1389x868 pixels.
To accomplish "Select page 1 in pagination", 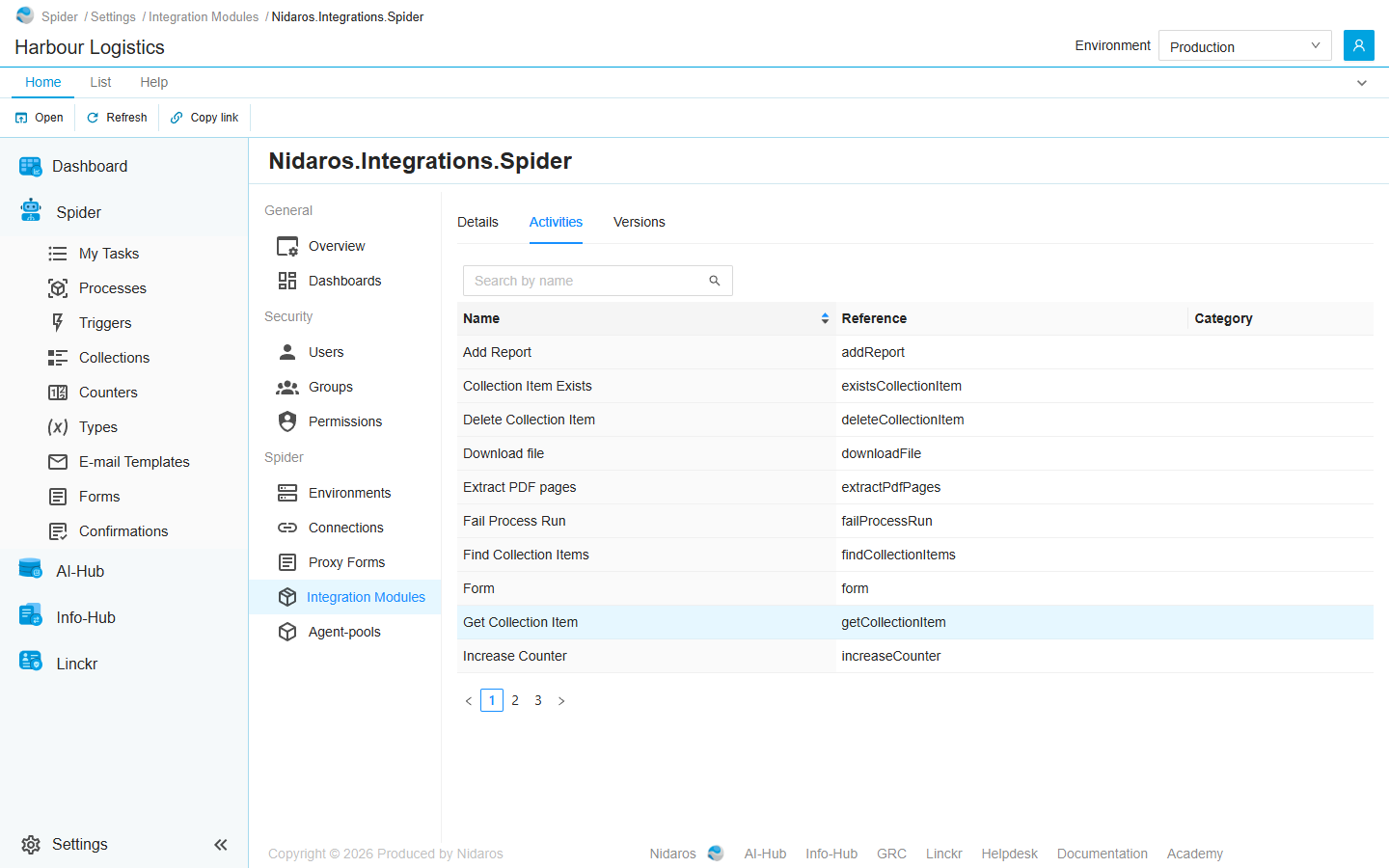I will (x=492, y=700).
